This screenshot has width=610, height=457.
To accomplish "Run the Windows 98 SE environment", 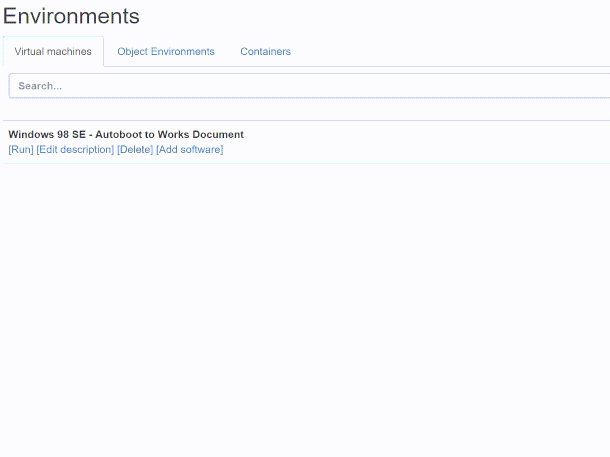I will (x=21, y=150).
